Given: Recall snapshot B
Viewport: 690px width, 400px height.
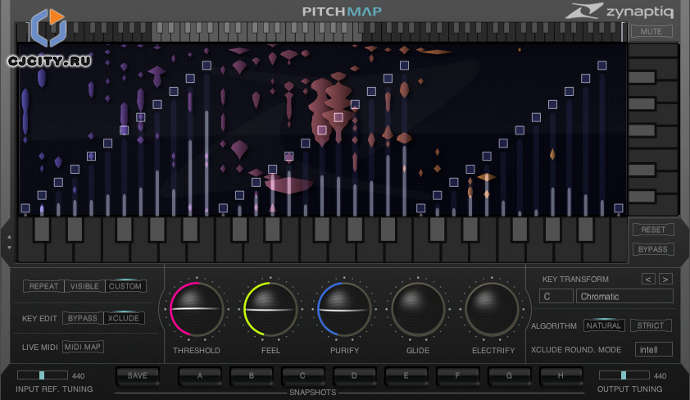Looking at the screenshot, I should 251,376.
